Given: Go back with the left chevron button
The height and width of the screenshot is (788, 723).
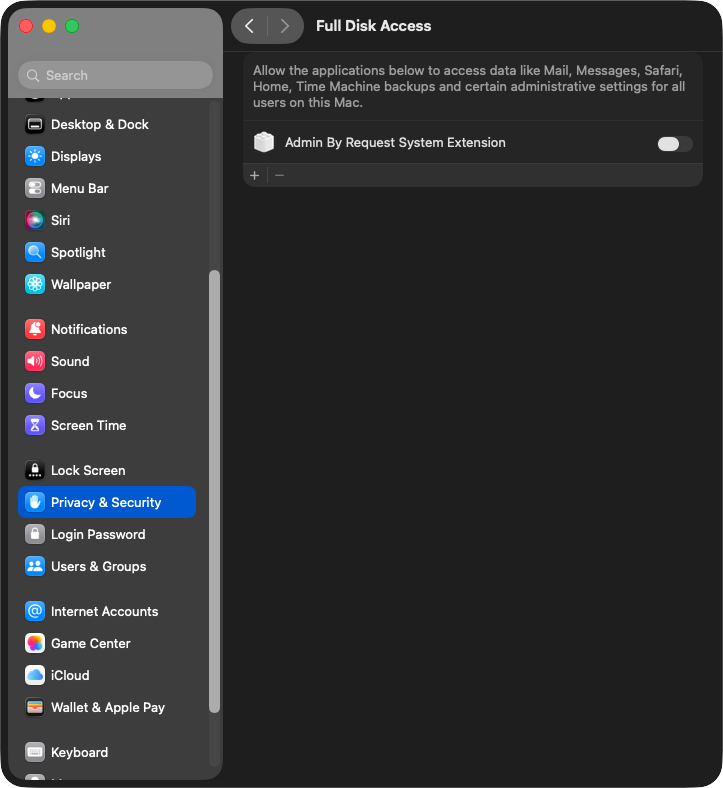Looking at the screenshot, I should [250, 26].
